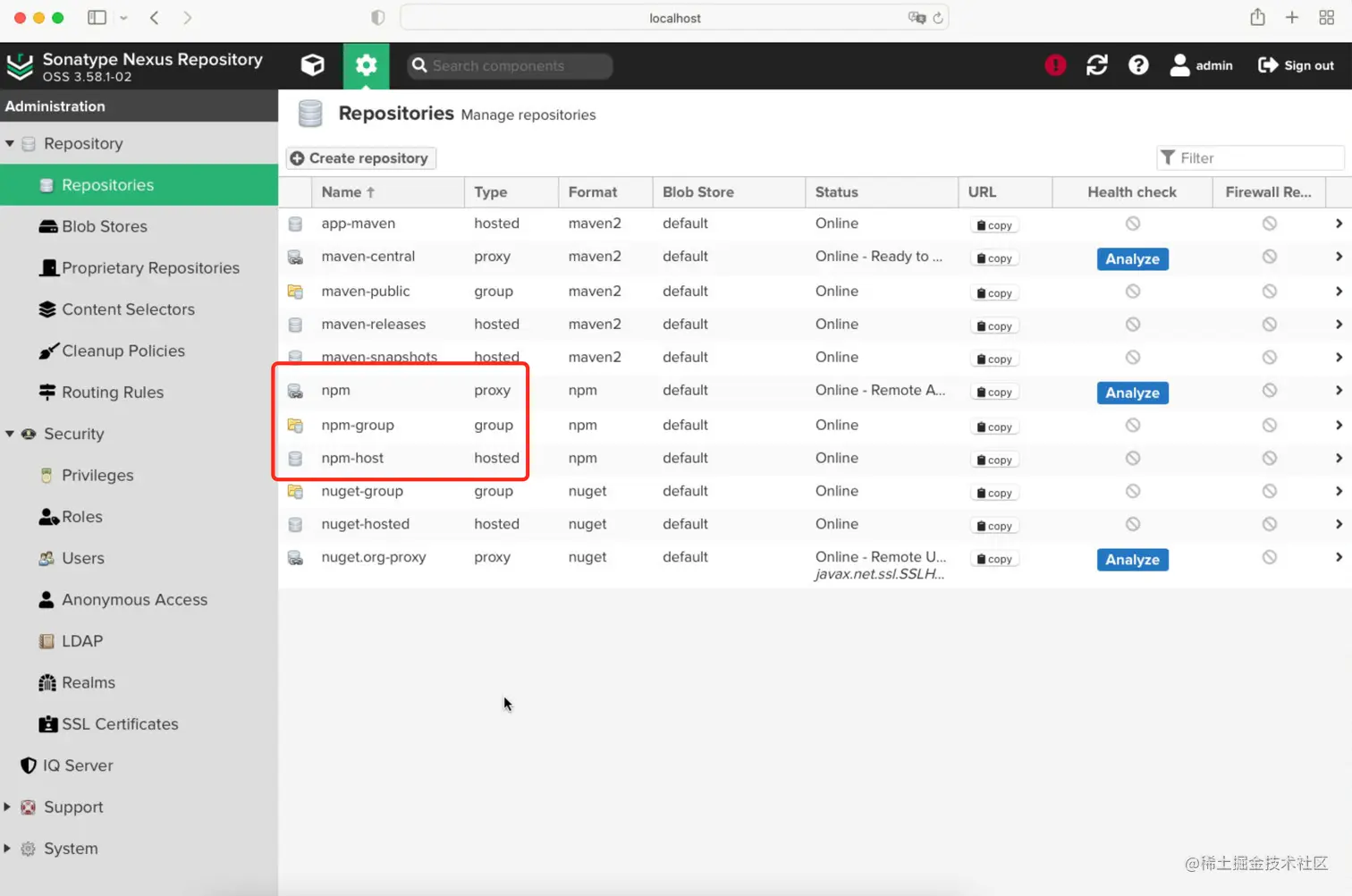Show Safari tab overview
The image size is (1352, 896).
click(x=1327, y=18)
